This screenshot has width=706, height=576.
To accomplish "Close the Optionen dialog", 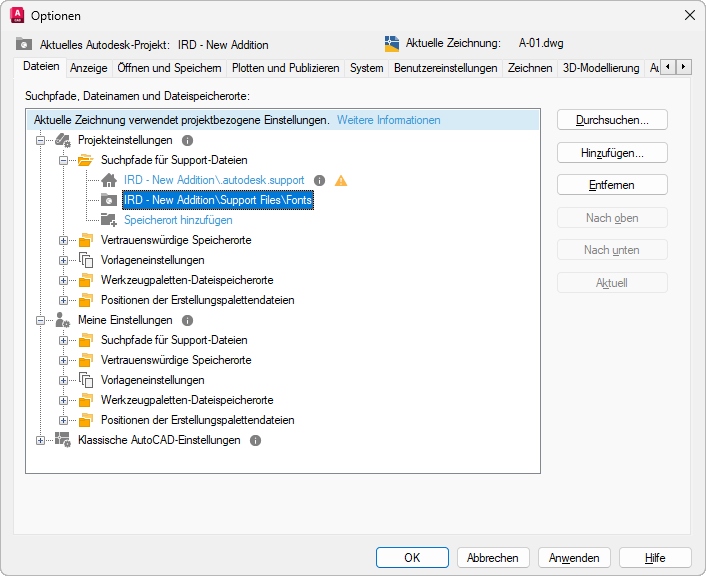I will pyautogui.click(x=689, y=15).
